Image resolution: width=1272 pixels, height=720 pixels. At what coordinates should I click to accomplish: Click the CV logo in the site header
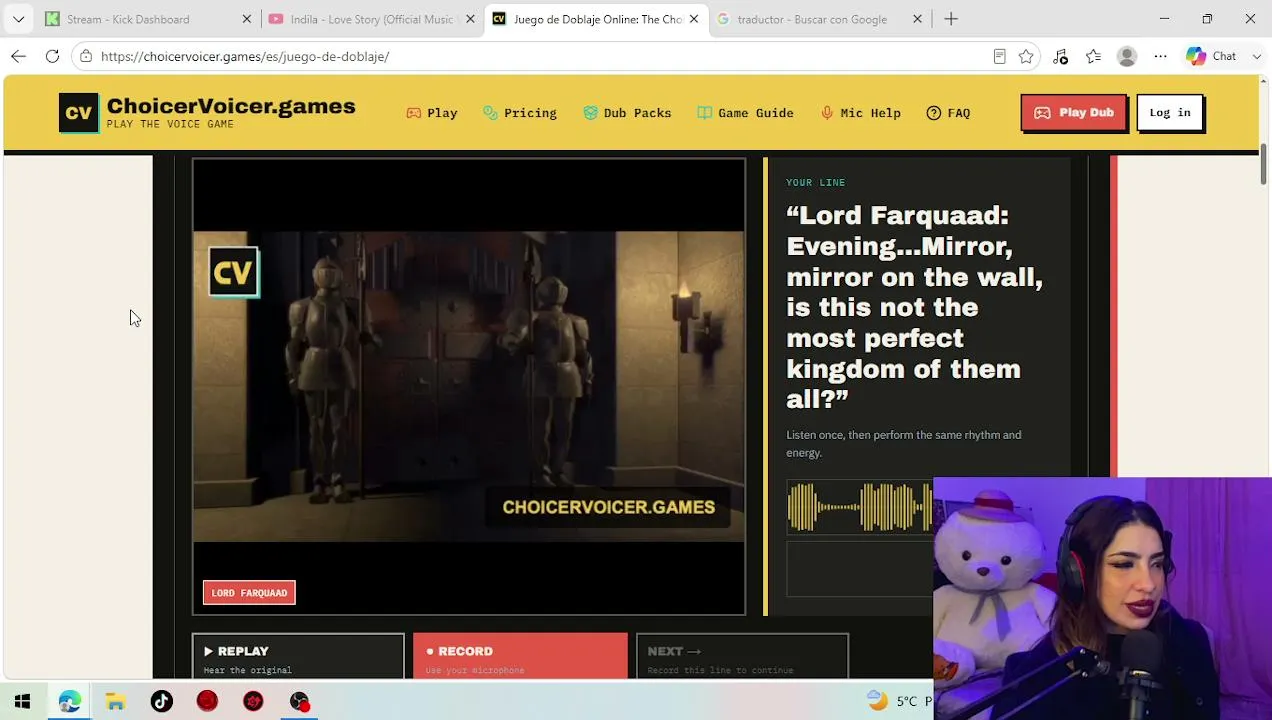coord(79,113)
